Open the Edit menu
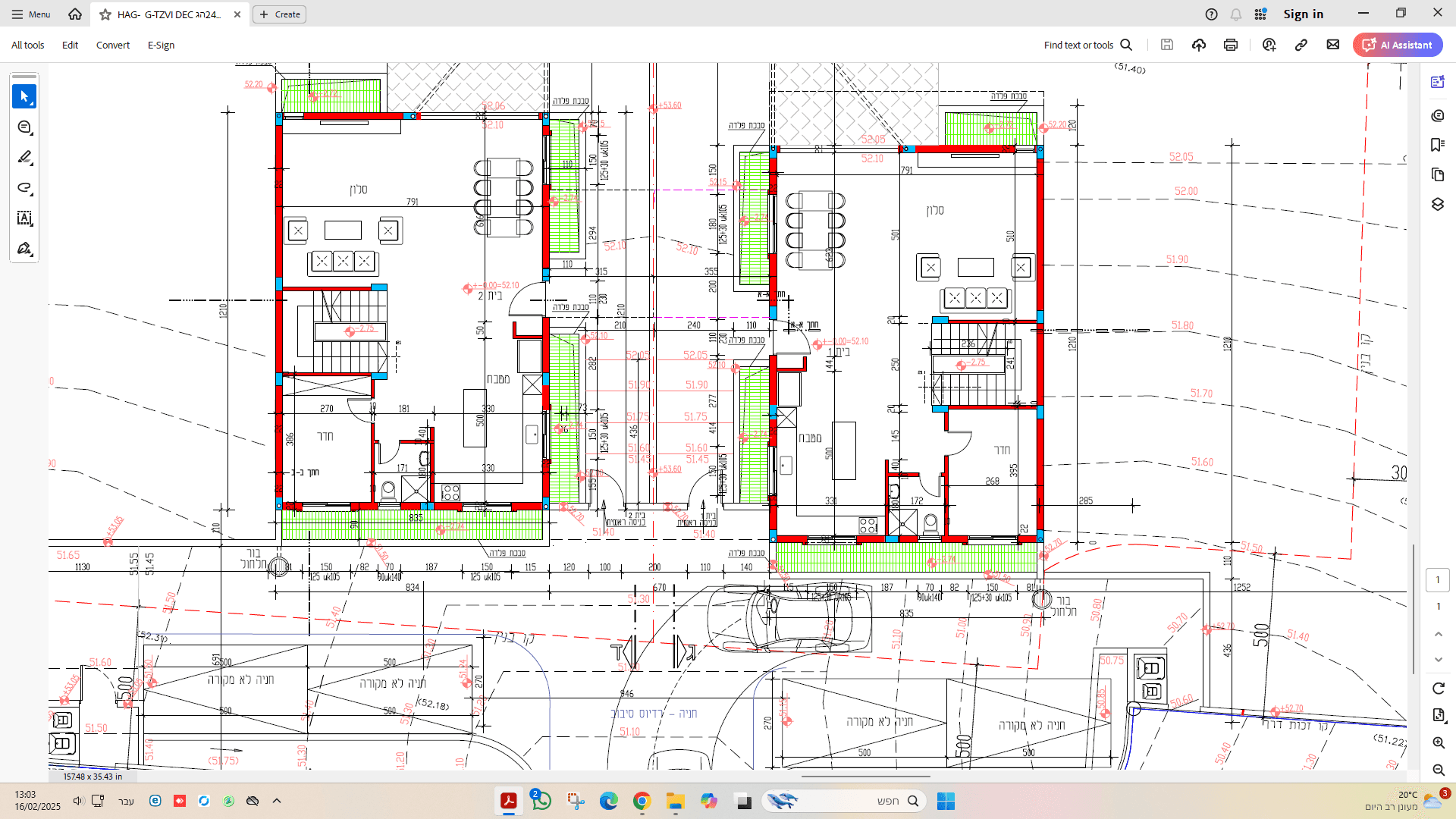The width and height of the screenshot is (1456, 819). [70, 45]
